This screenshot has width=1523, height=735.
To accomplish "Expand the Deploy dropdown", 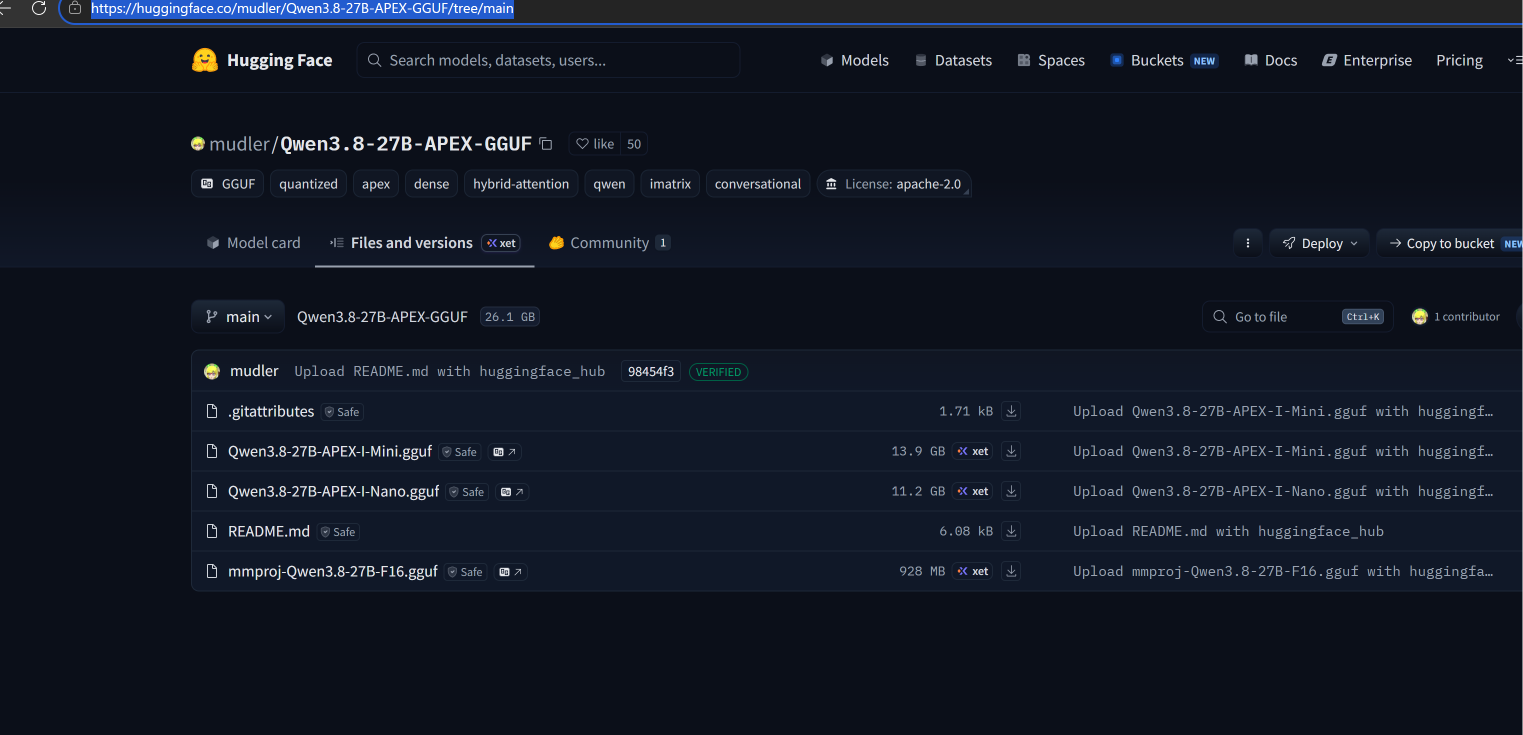I will tap(1319, 243).
